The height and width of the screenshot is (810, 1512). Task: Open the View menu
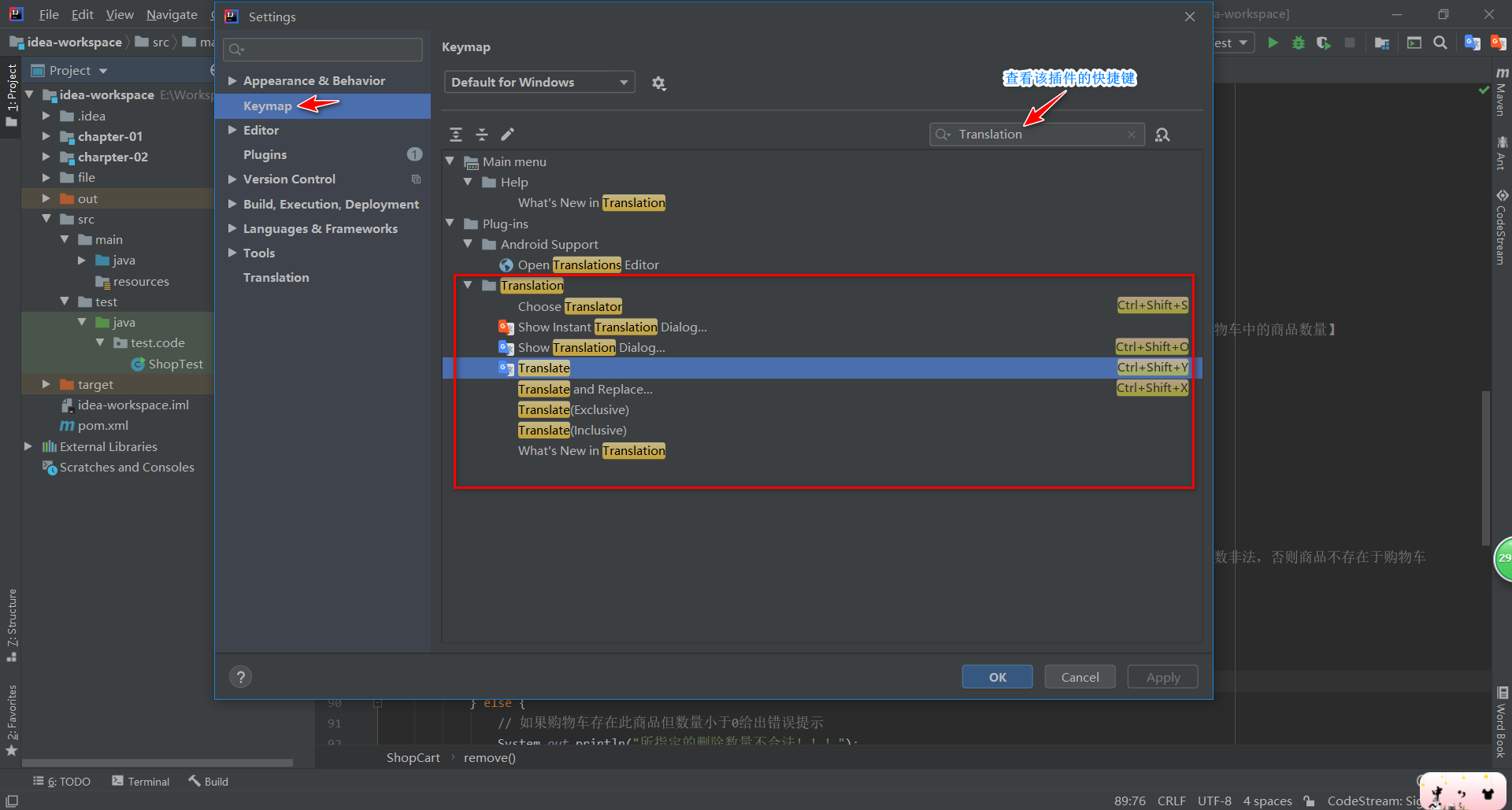point(120,14)
